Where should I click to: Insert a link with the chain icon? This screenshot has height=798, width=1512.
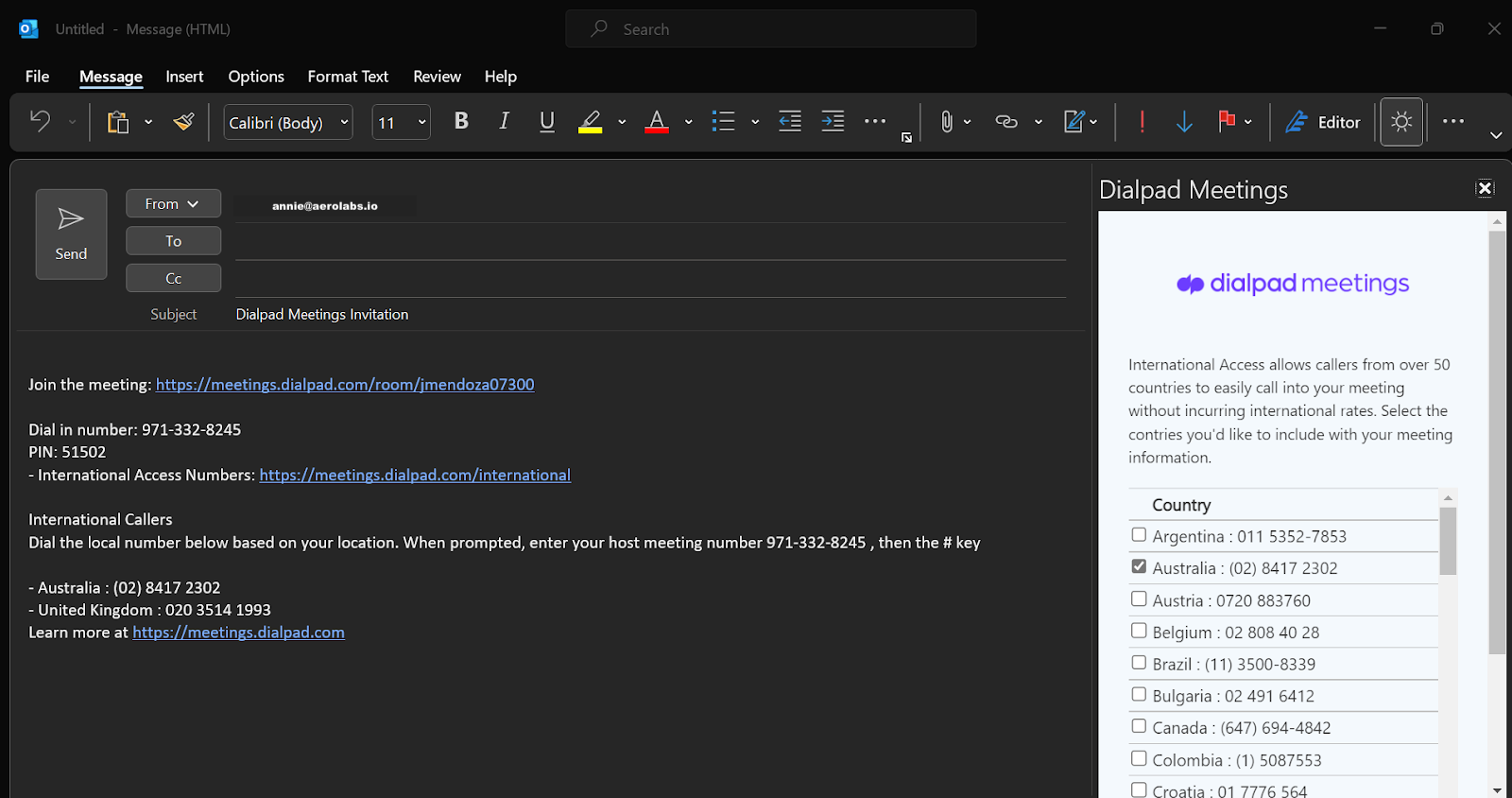tap(1006, 122)
